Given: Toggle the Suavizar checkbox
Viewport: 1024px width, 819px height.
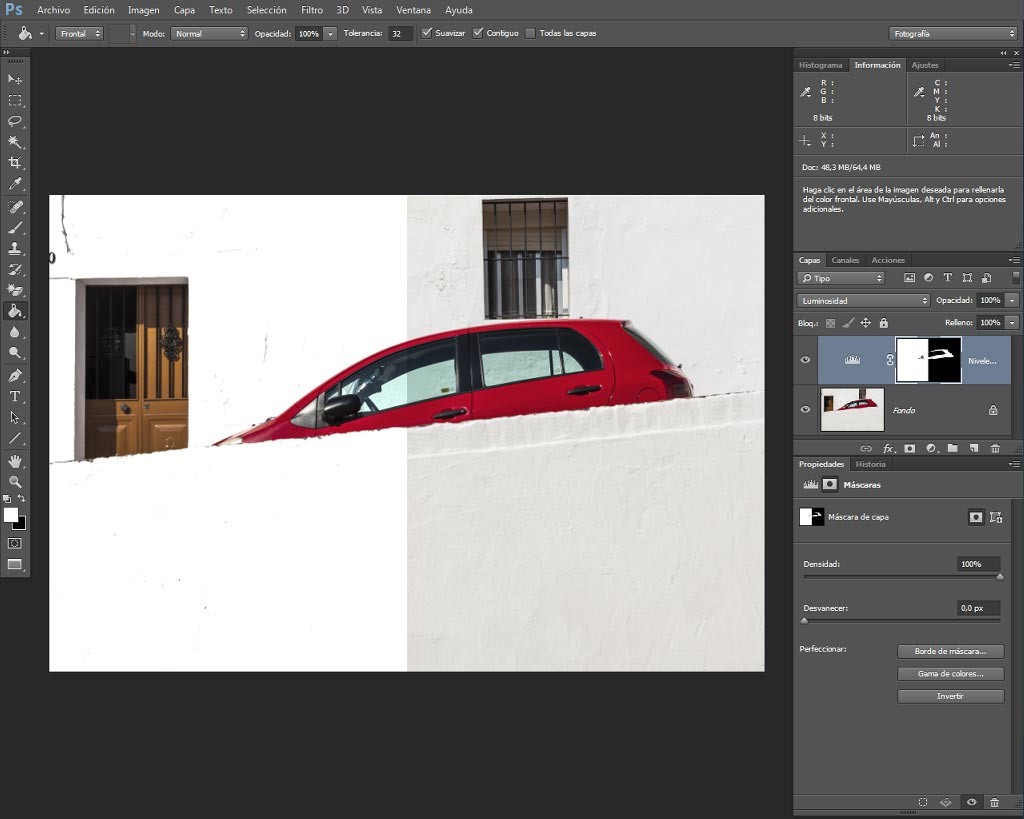Looking at the screenshot, I should (x=426, y=33).
